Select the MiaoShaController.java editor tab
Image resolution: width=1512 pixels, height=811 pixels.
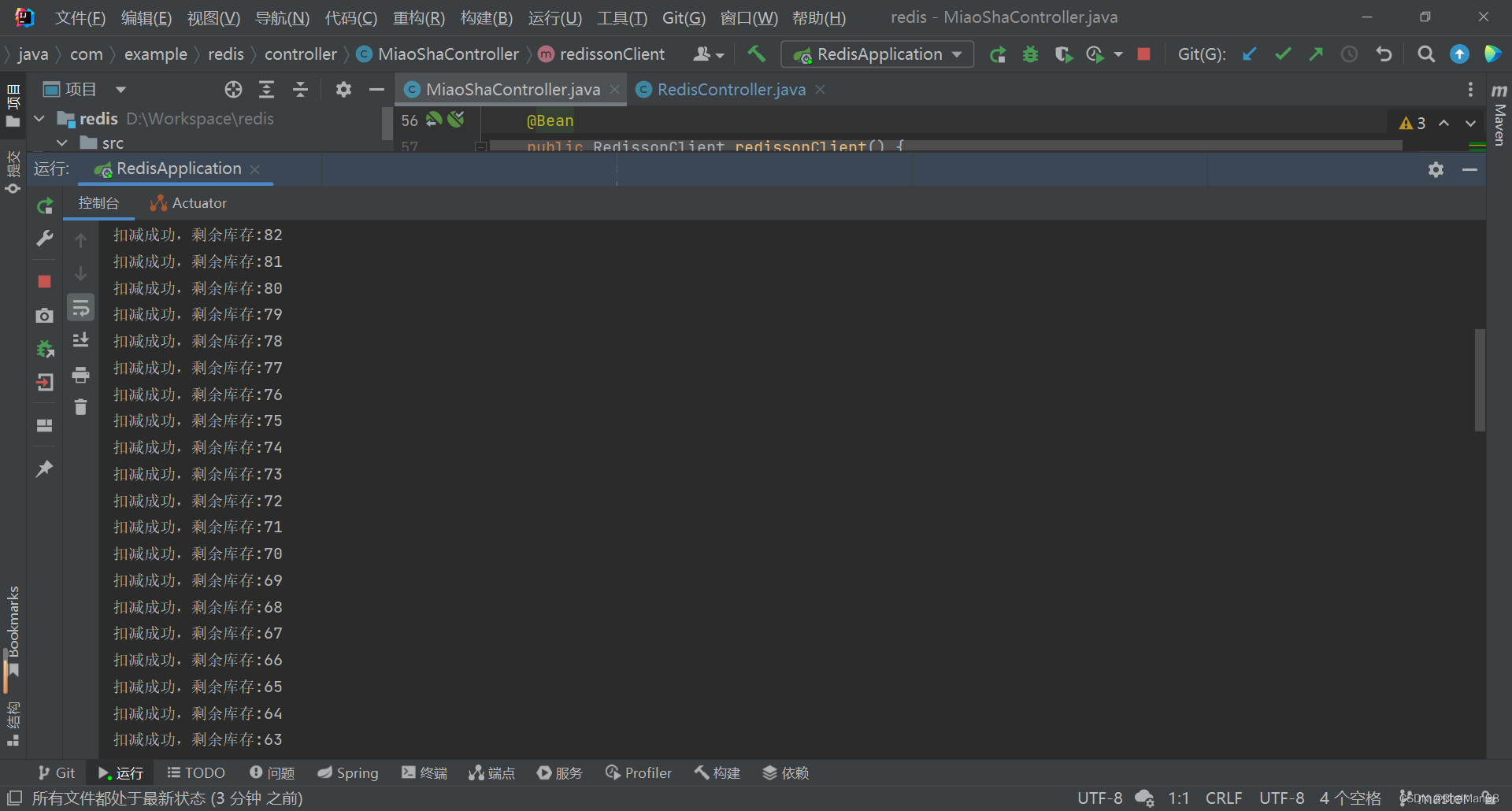(x=513, y=90)
